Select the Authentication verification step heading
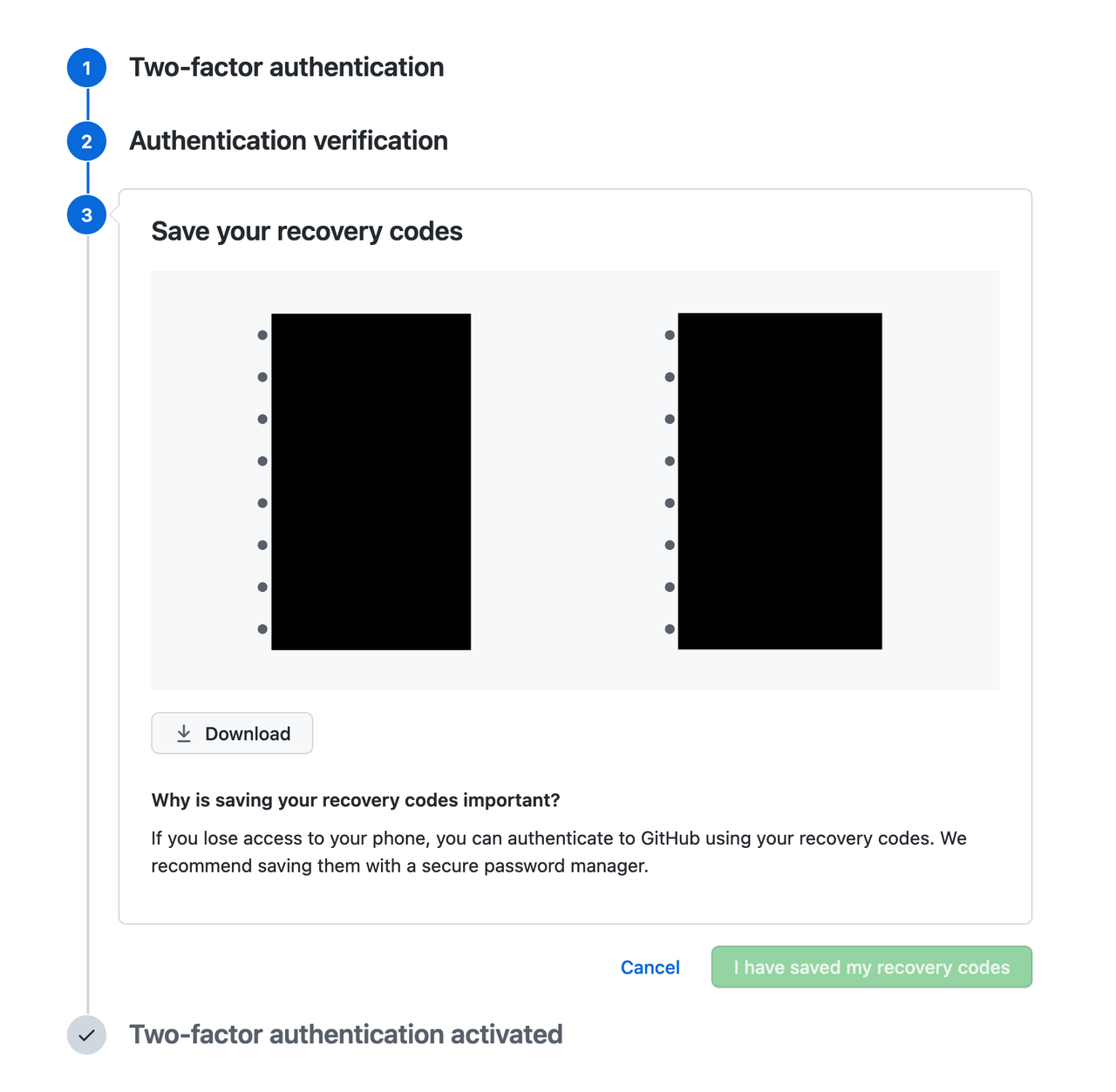The height and width of the screenshot is (1092, 1116). [289, 140]
